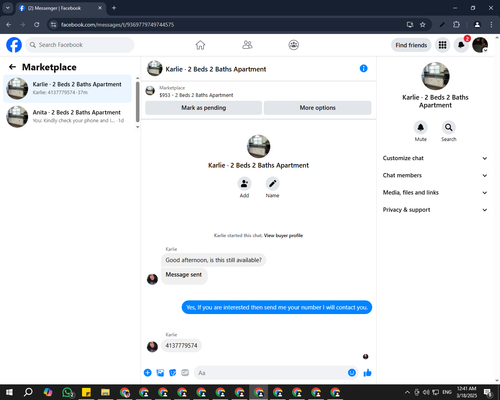The image size is (500, 400).
Task: Open the Friends icon in top navigation
Action: tap(247, 45)
